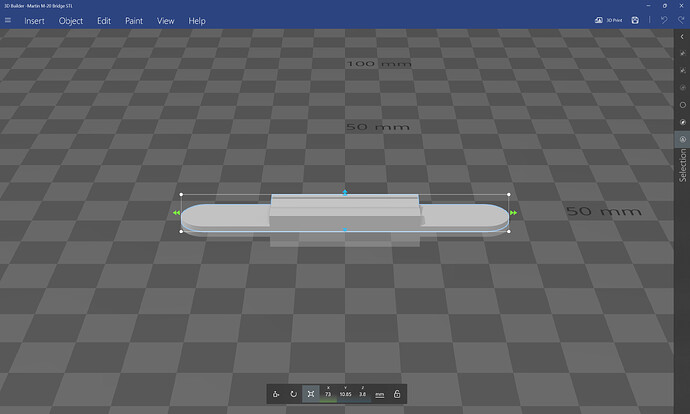
Task: Click the blue up arrow handle on model
Action: point(345,193)
